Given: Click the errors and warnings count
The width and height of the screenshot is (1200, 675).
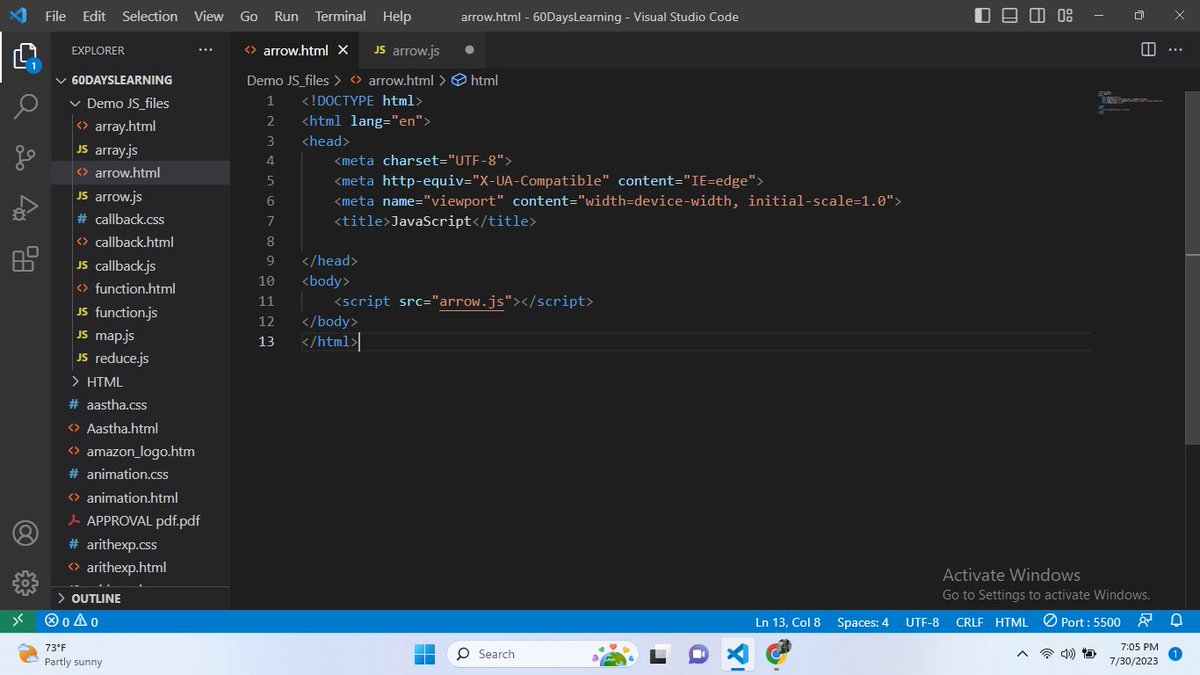Looking at the screenshot, I should pyautogui.click(x=71, y=621).
